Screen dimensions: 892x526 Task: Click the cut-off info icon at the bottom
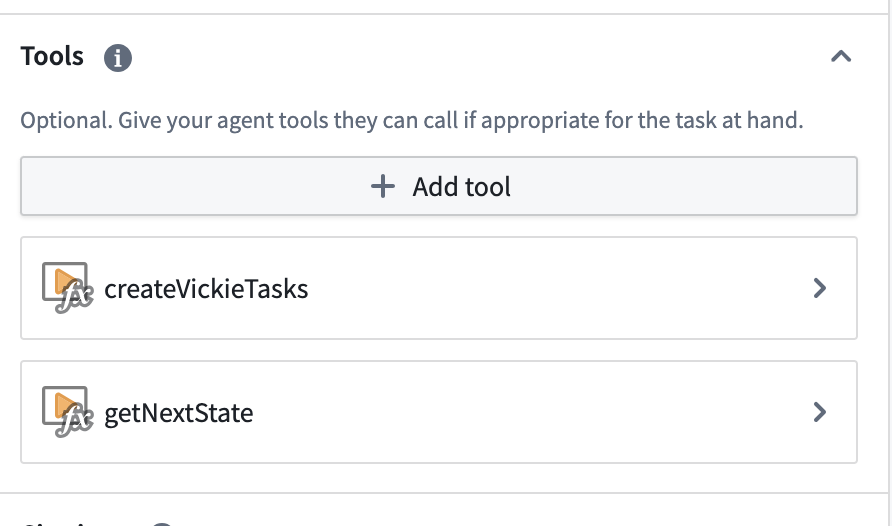coord(162,524)
